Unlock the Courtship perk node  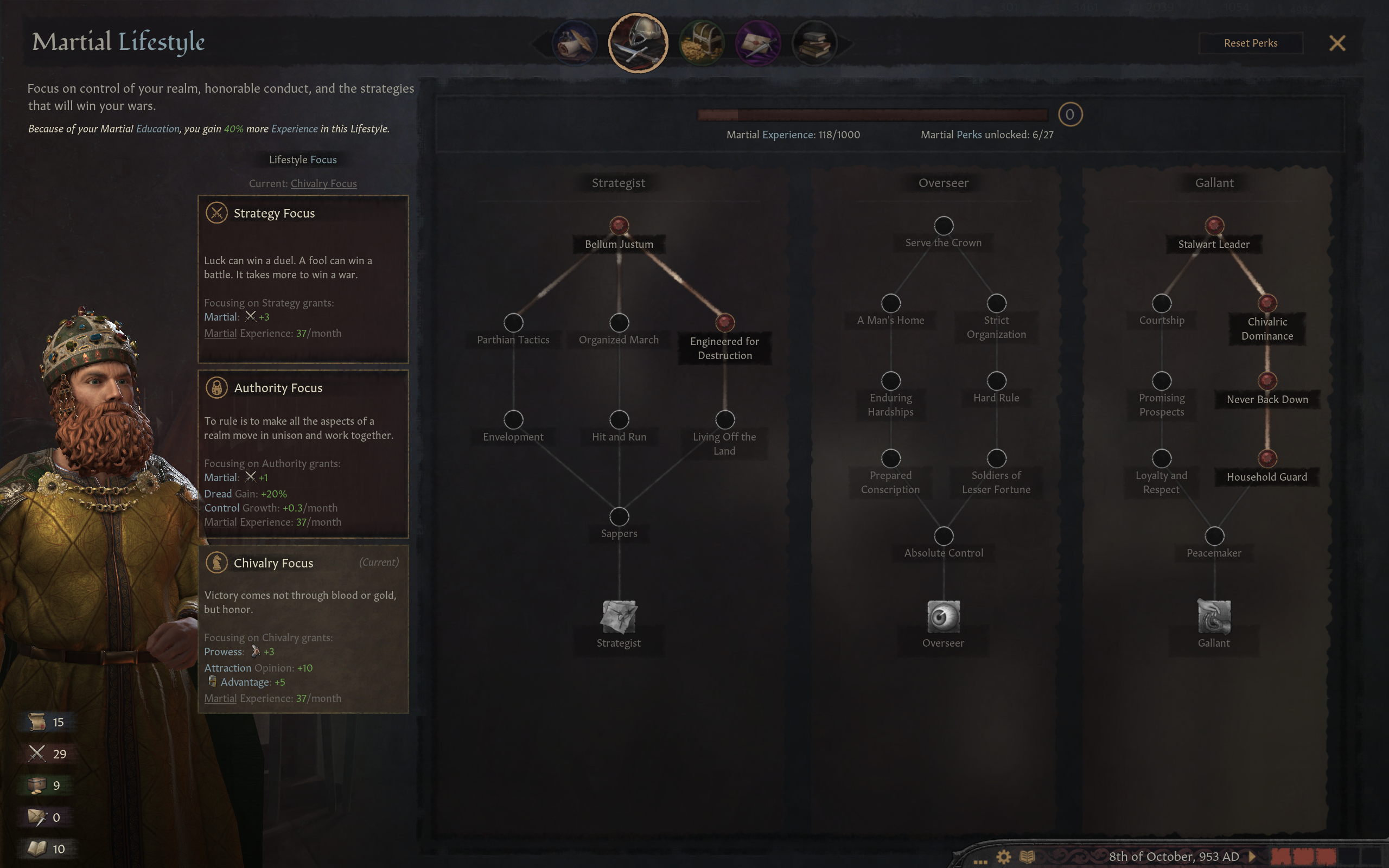1162,303
